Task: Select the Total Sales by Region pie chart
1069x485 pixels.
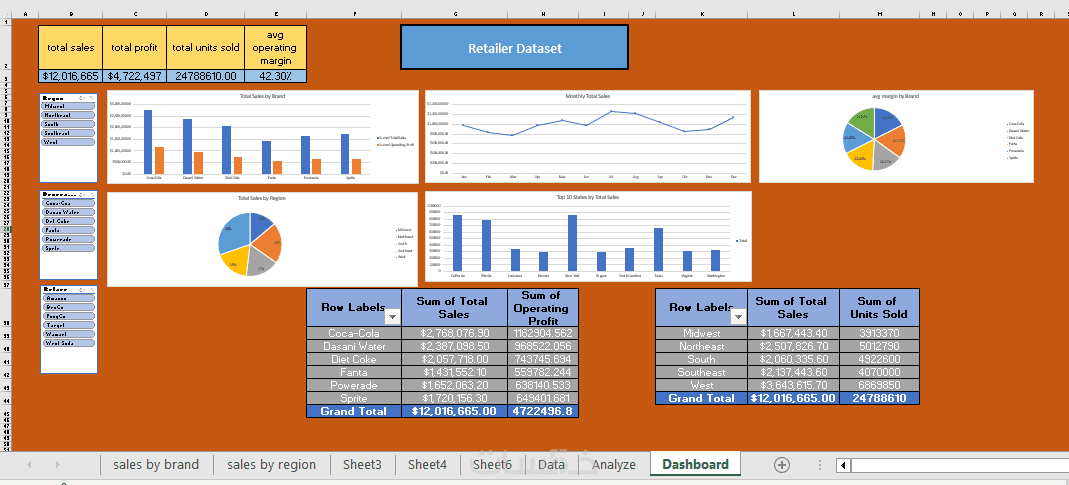Action: click(262, 239)
